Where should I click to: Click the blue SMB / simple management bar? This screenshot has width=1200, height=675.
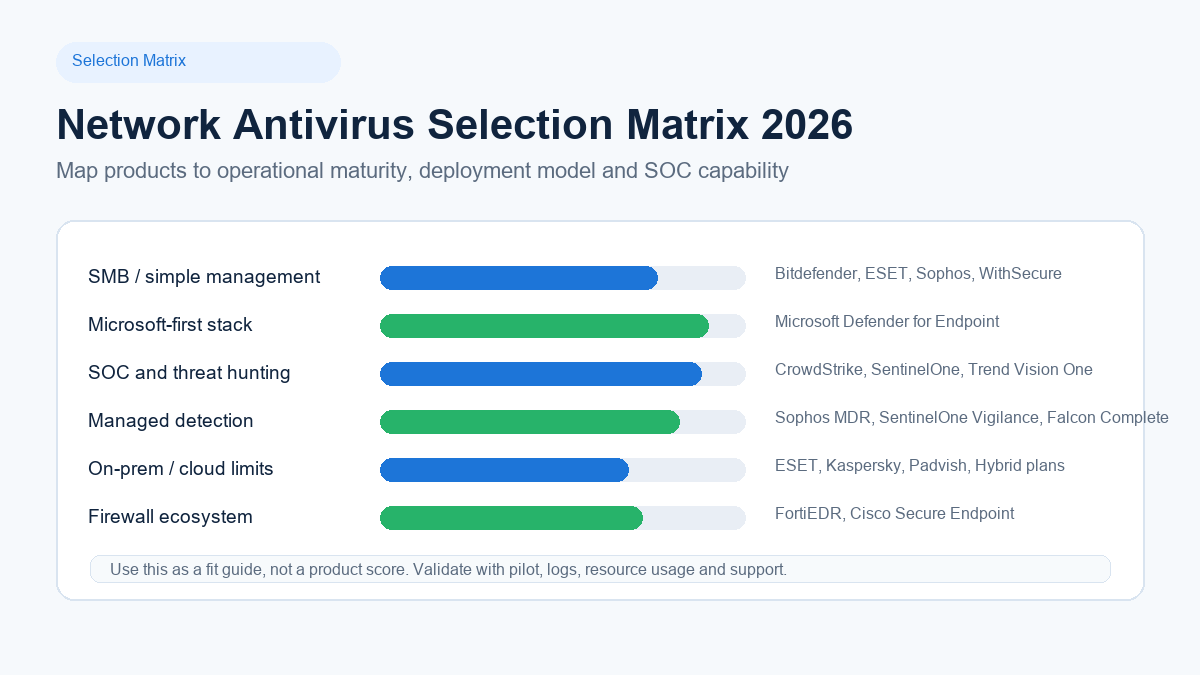tap(519, 278)
